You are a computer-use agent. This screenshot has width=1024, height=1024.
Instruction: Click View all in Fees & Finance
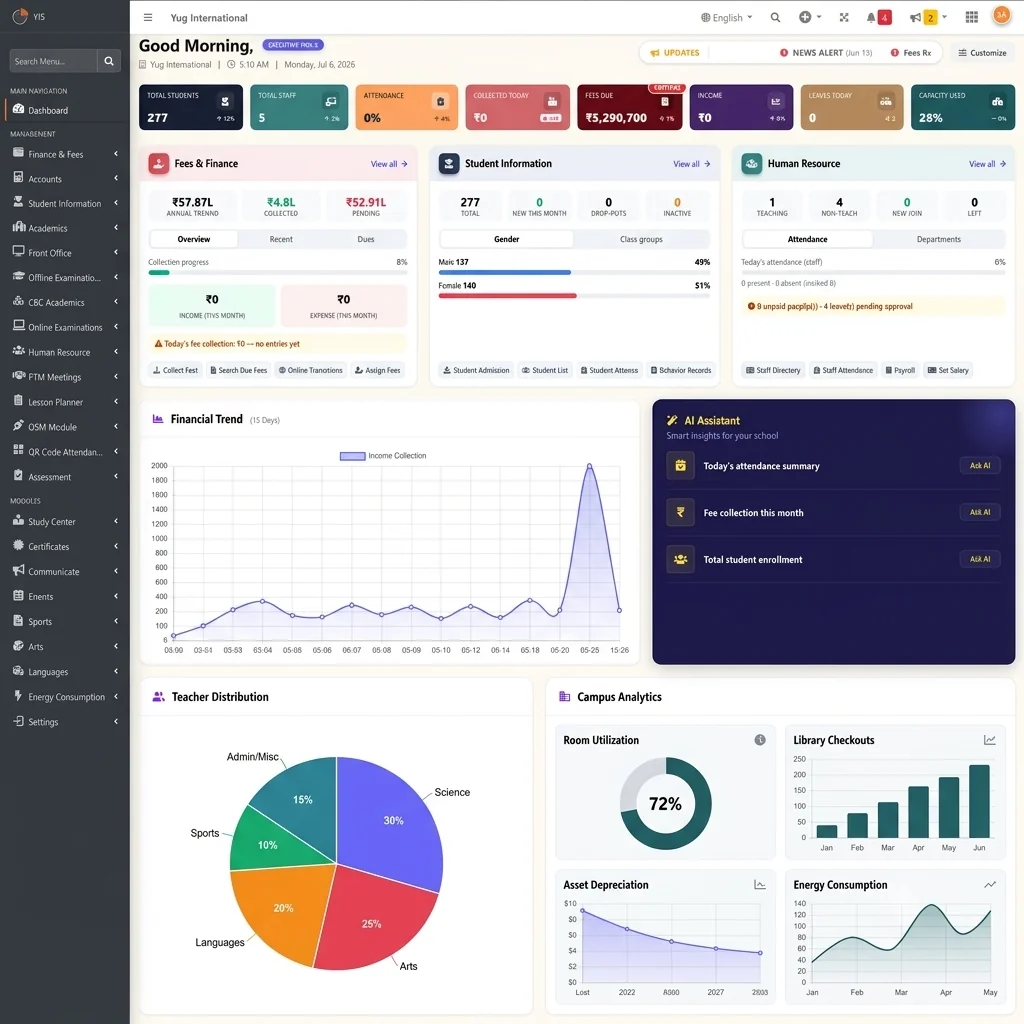click(389, 164)
